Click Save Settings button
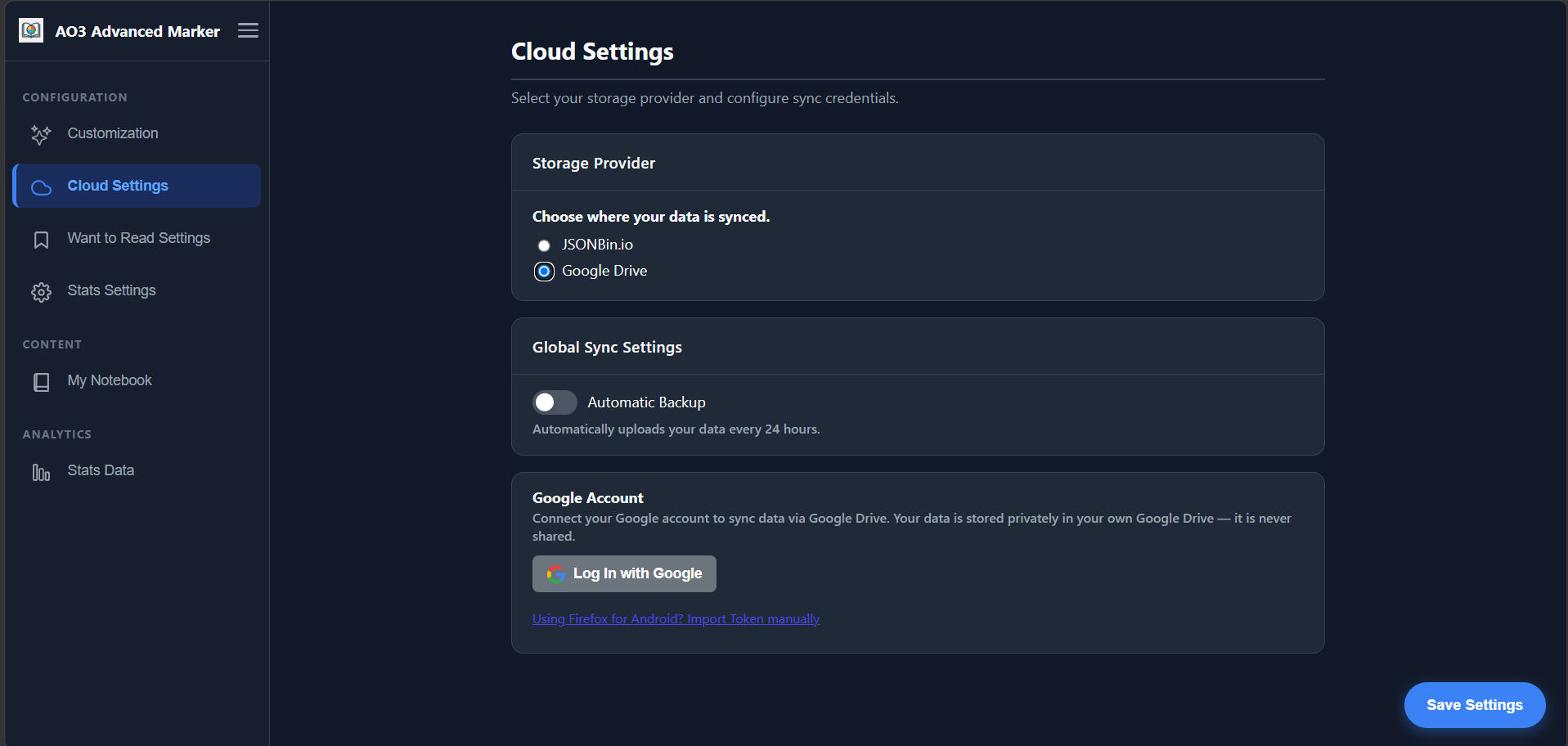Viewport: 1568px width, 746px height. coord(1475,705)
